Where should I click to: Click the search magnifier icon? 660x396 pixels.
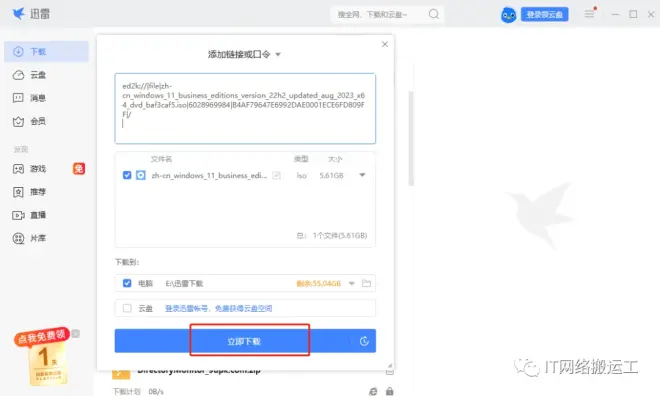434,14
